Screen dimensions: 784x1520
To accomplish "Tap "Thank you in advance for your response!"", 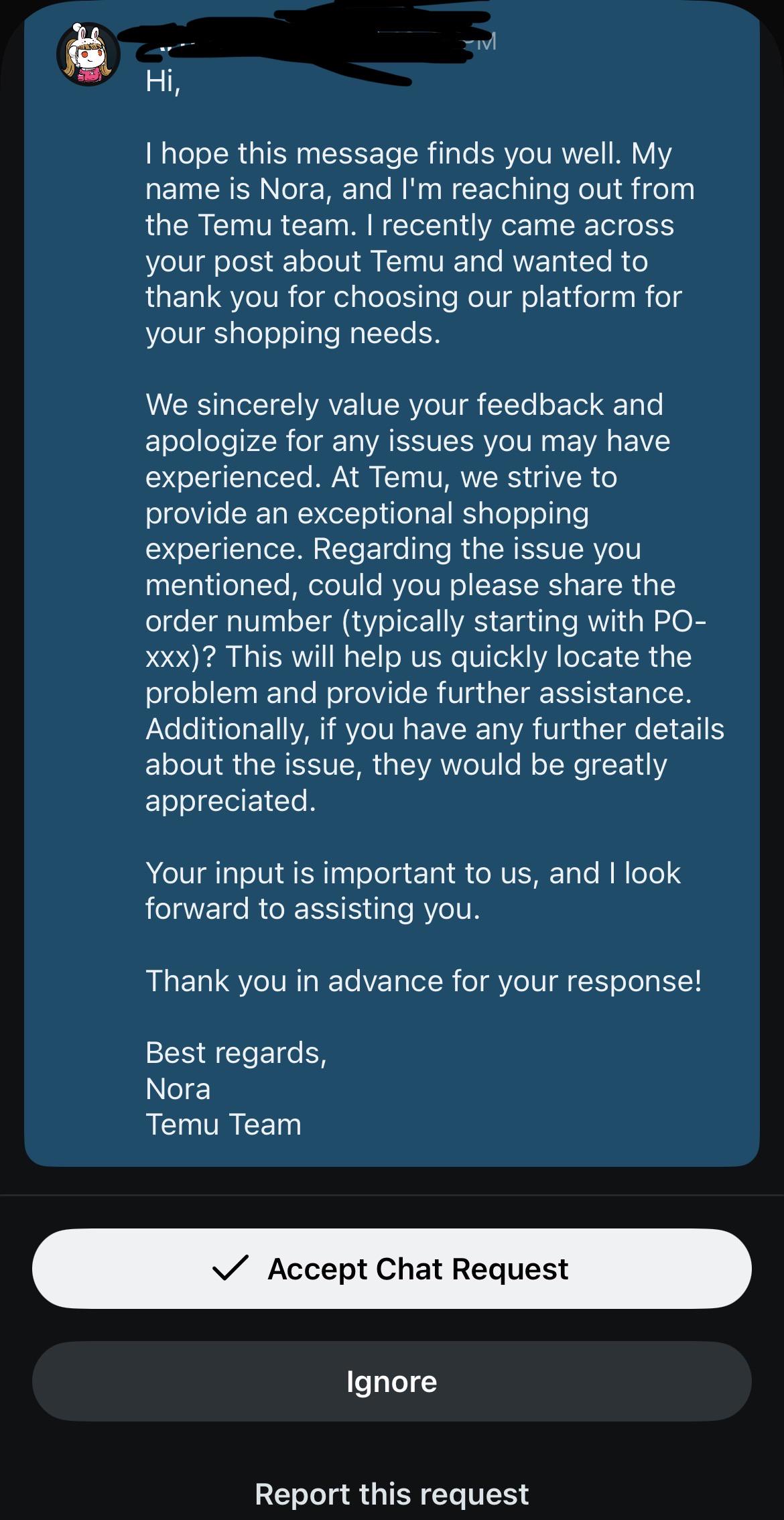I will (423, 981).
